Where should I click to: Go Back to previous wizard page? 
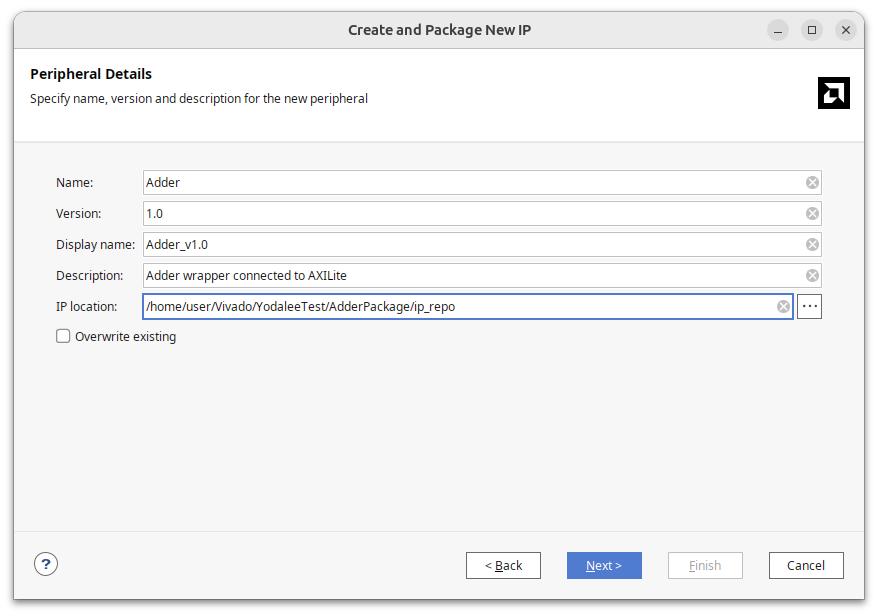(x=503, y=566)
